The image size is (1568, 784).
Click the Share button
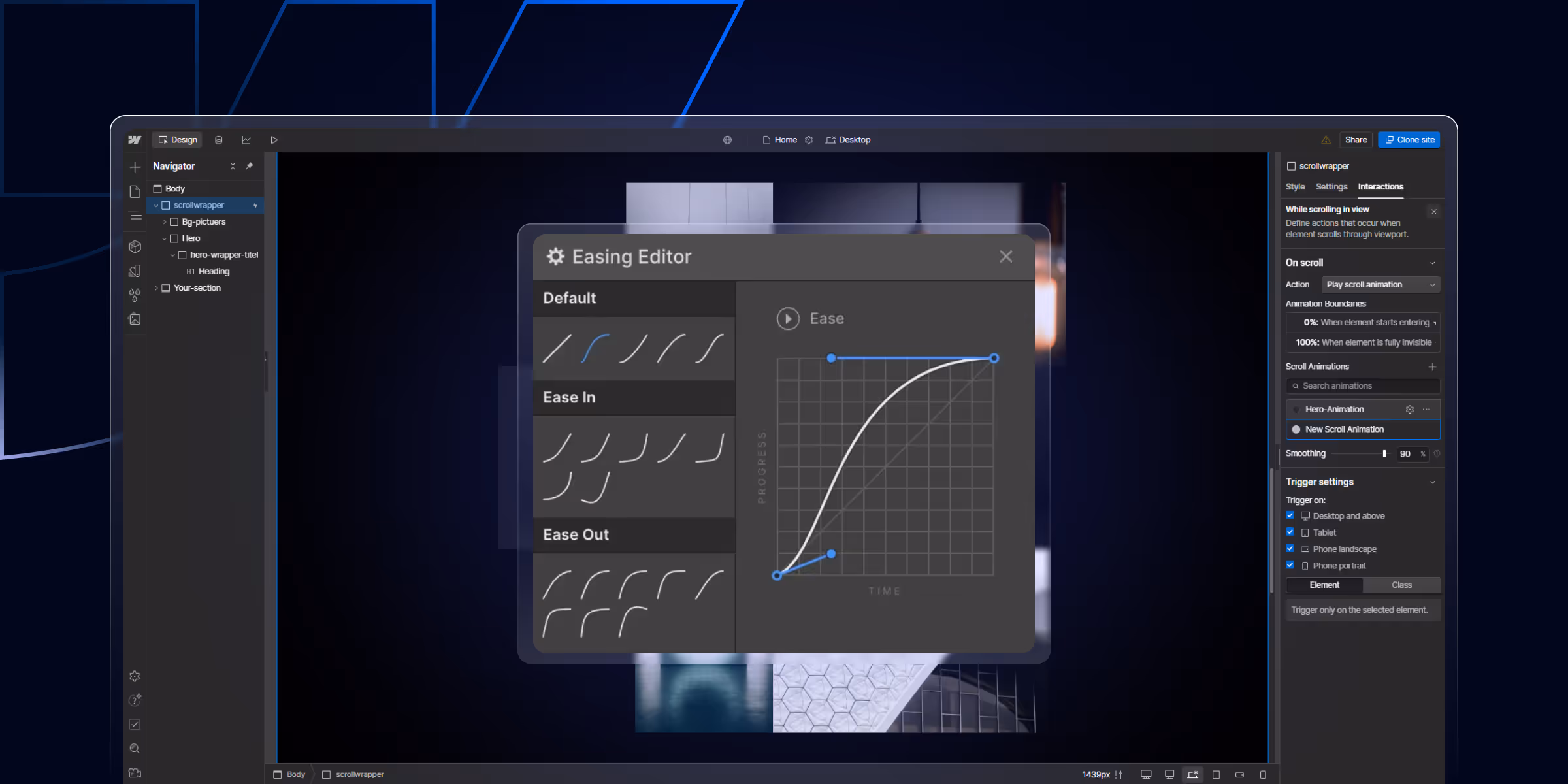1356,140
